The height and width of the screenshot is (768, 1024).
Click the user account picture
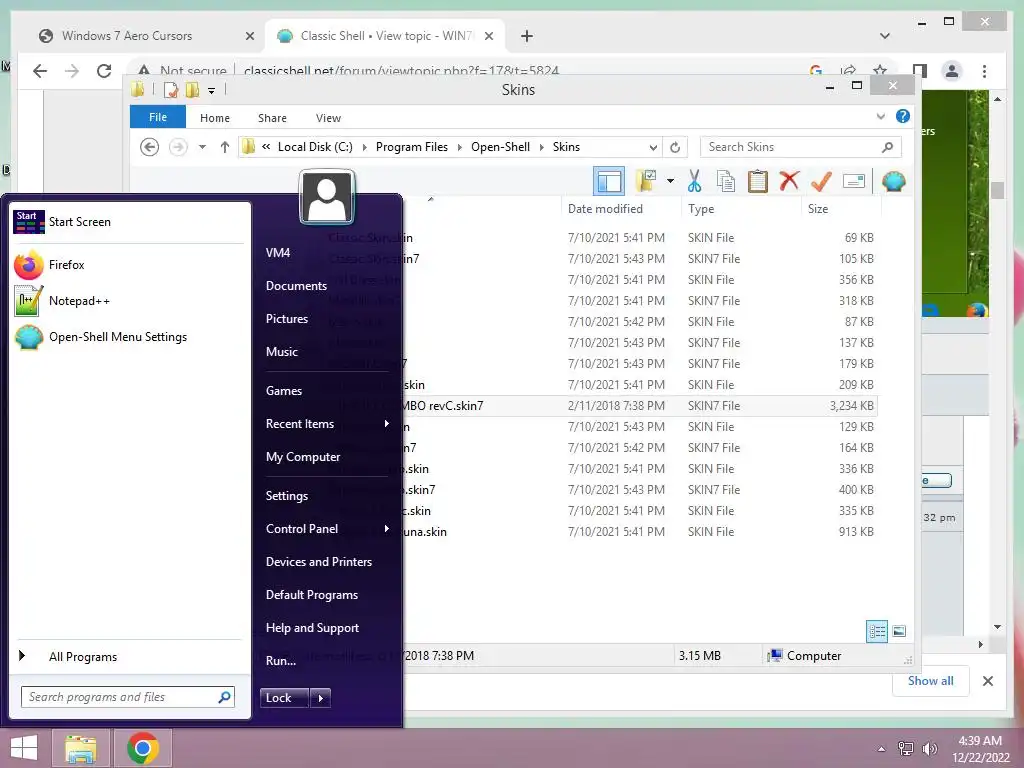[x=327, y=197]
